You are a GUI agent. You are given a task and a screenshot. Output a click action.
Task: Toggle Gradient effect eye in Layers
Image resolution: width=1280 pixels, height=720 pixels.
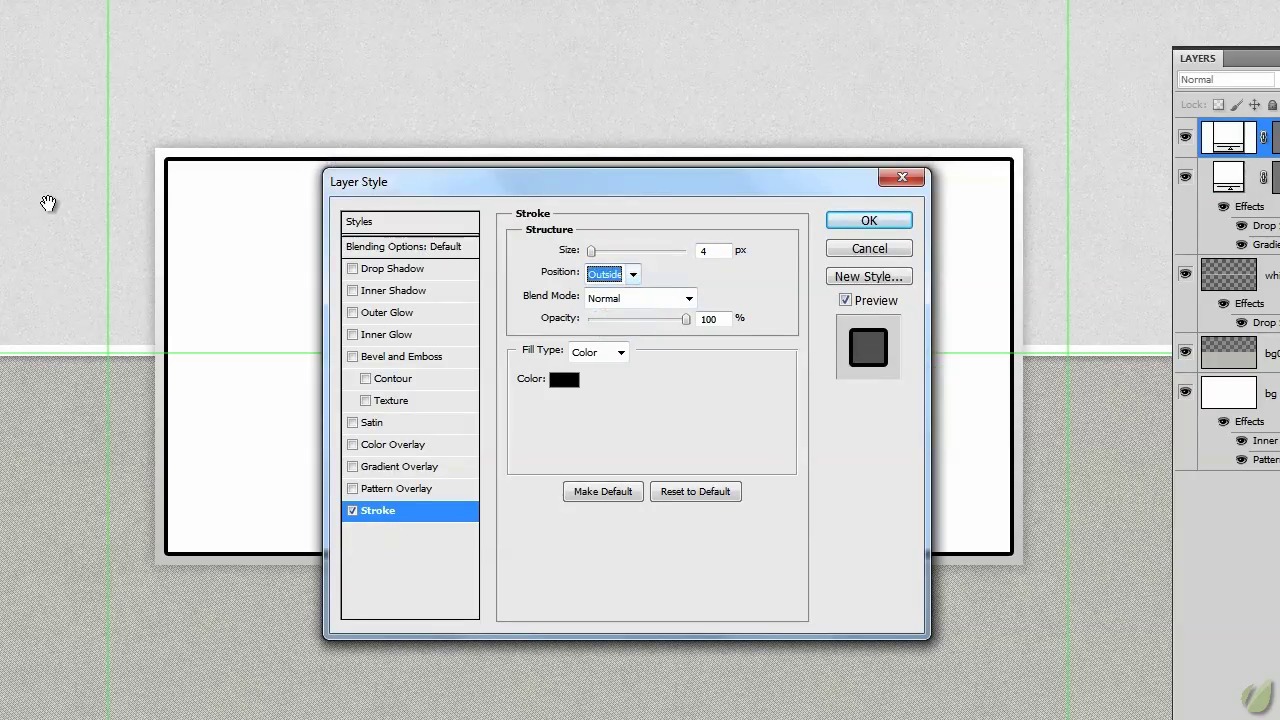coord(1241,244)
